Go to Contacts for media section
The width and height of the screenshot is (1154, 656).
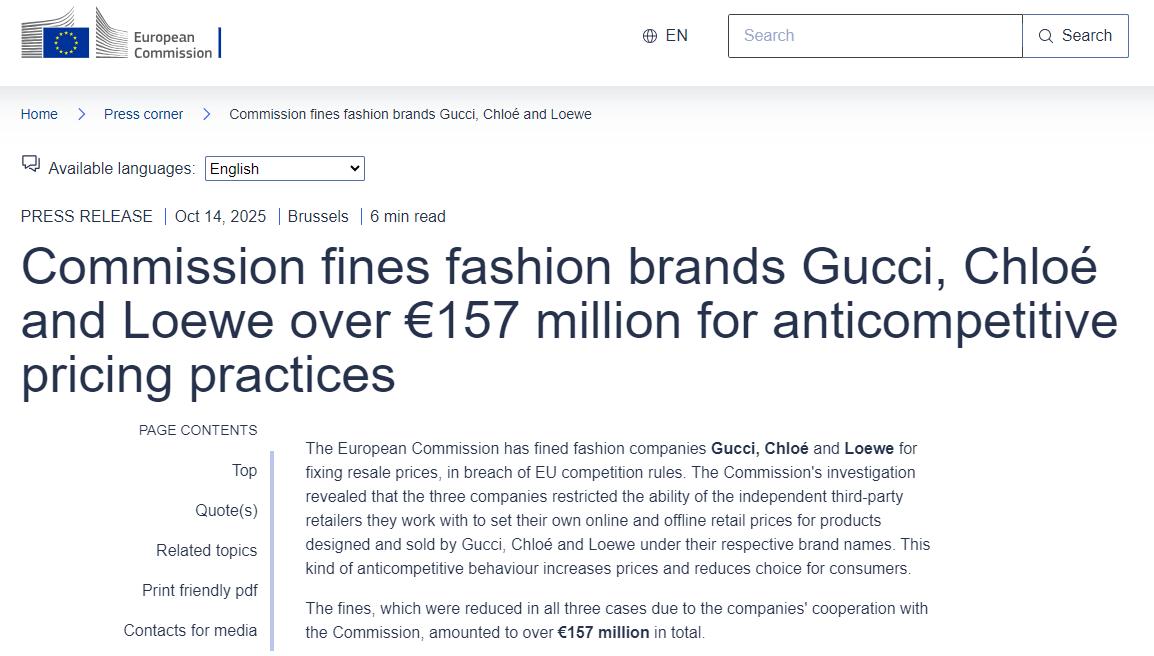click(190, 630)
